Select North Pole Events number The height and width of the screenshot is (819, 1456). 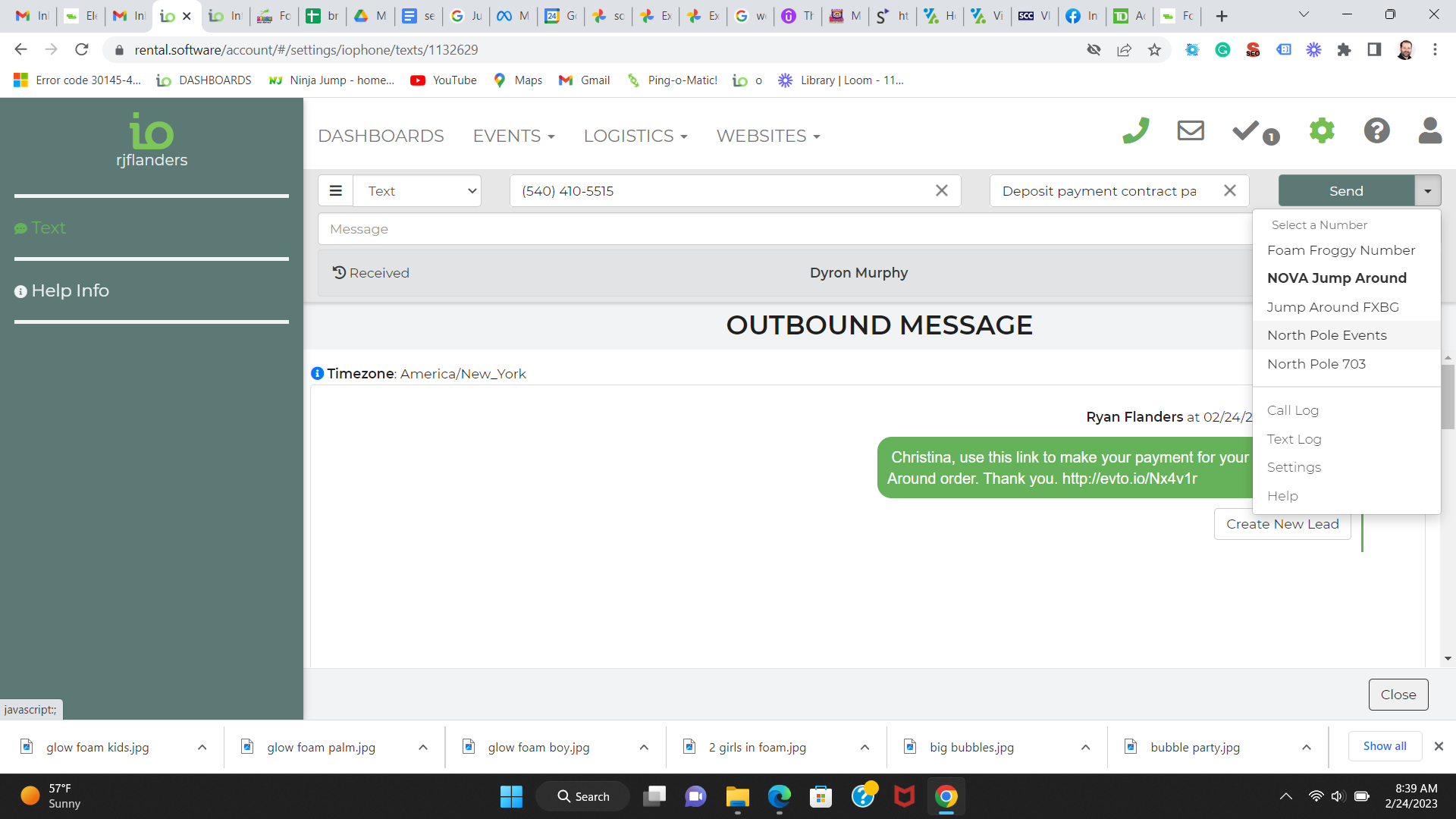[x=1326, y=335]
